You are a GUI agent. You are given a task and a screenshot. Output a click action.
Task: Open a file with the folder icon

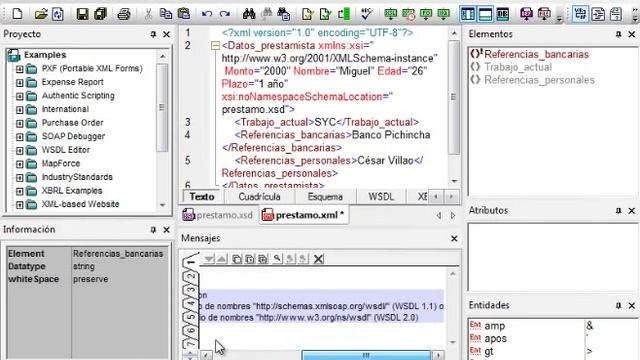(x=40, y=14)
